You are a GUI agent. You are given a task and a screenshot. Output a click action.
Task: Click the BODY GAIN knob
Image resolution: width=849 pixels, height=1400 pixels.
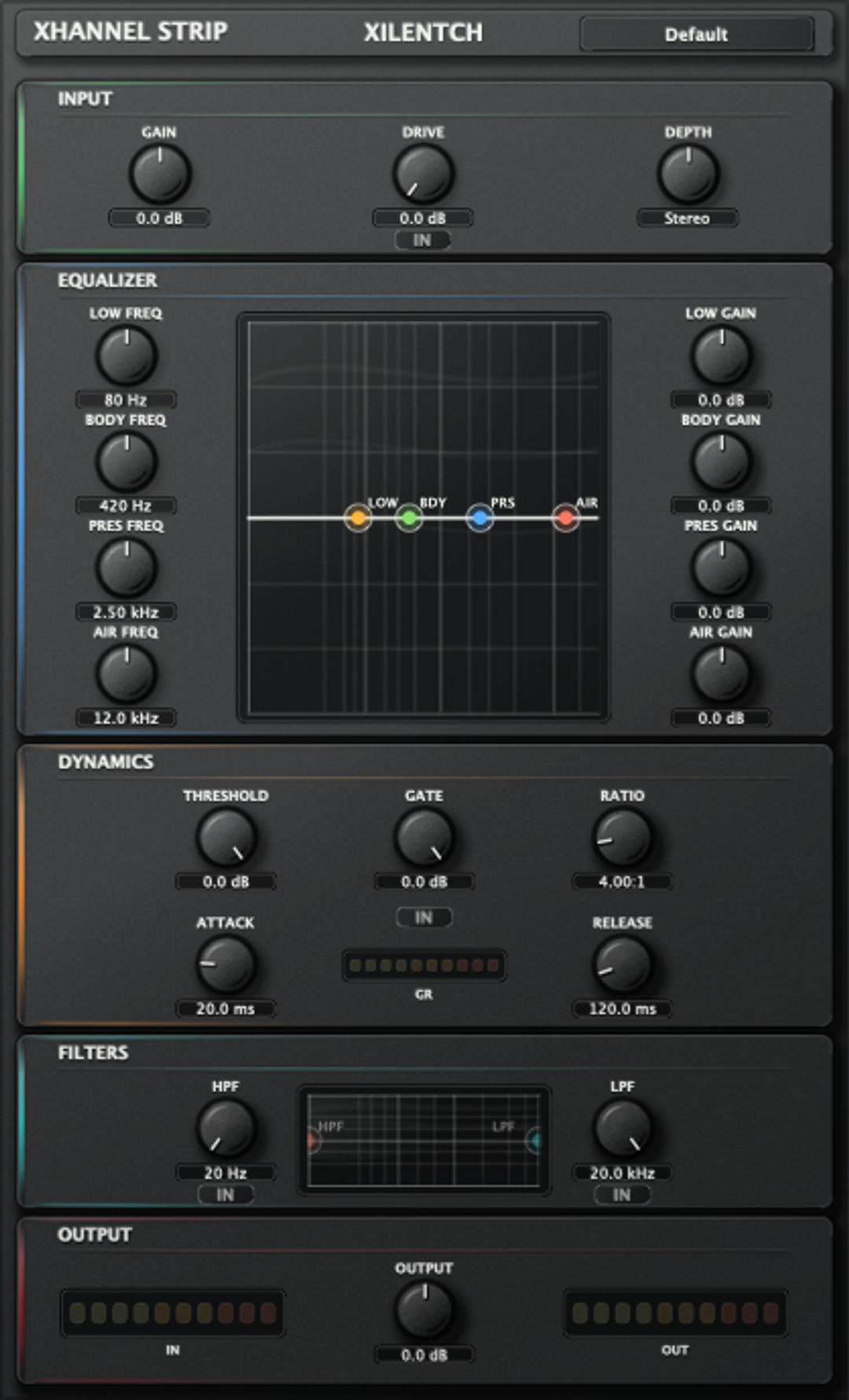(x=721, y=462)
